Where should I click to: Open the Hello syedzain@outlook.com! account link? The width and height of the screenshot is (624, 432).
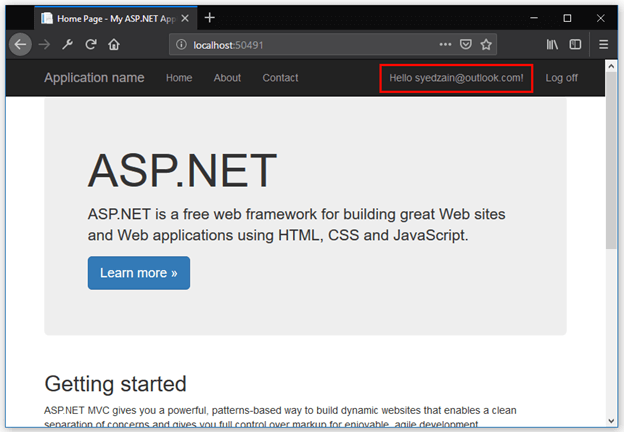[456, 78]
